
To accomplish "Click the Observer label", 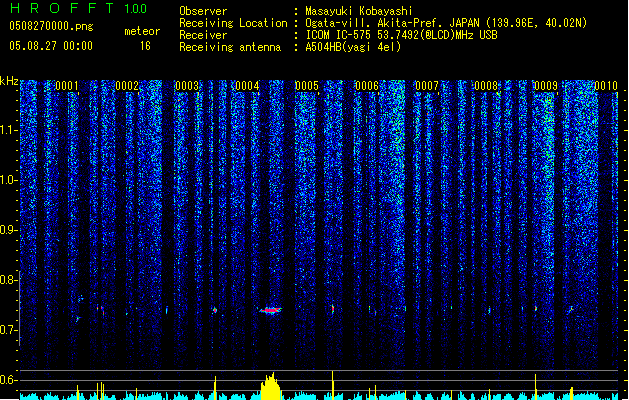I will click(203, 11).
